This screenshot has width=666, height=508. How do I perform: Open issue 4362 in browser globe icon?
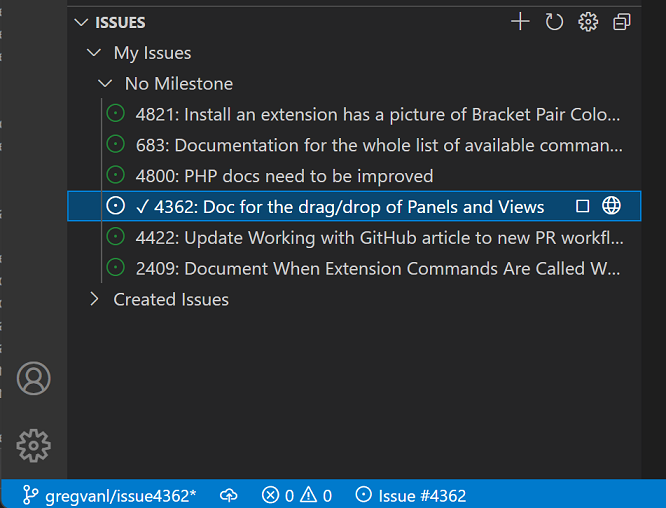click(x=612, y=206)
